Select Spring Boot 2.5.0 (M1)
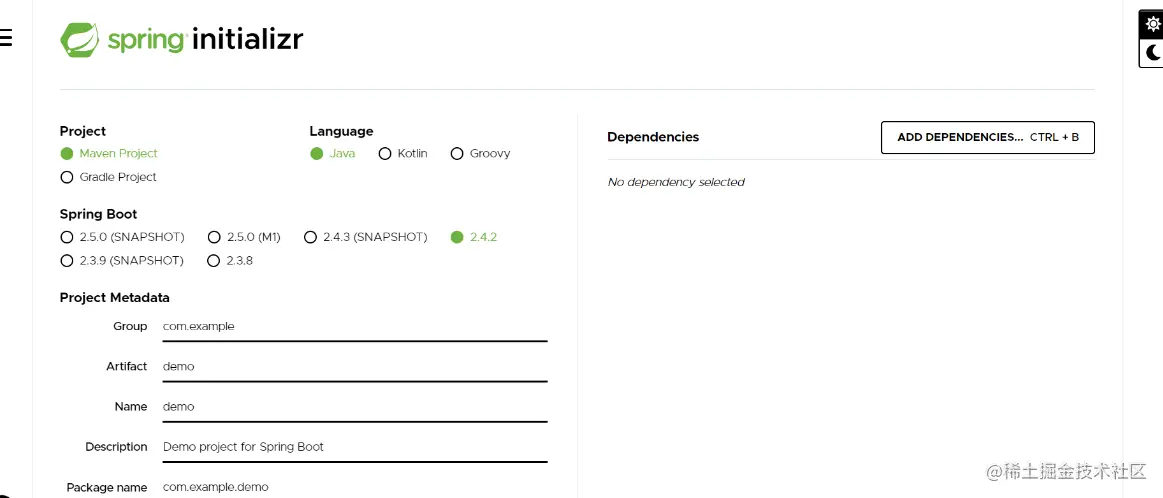Viewport: 1163px width, 498px height. (x=243, y=237)
